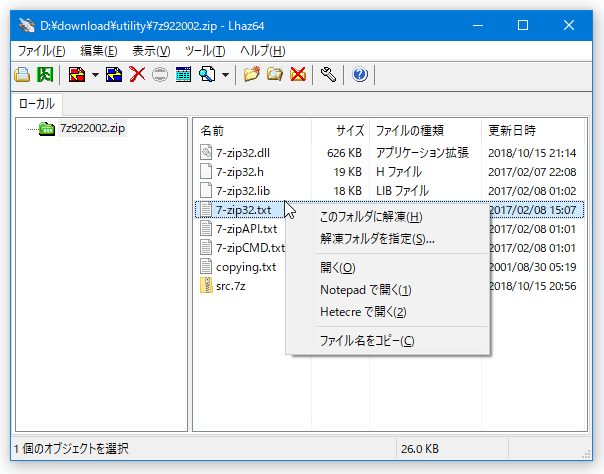Image resolution: width=604 pixels, height=474 pixels.
Task: Click the red extract toolbar icon
Action: [77, 74]
